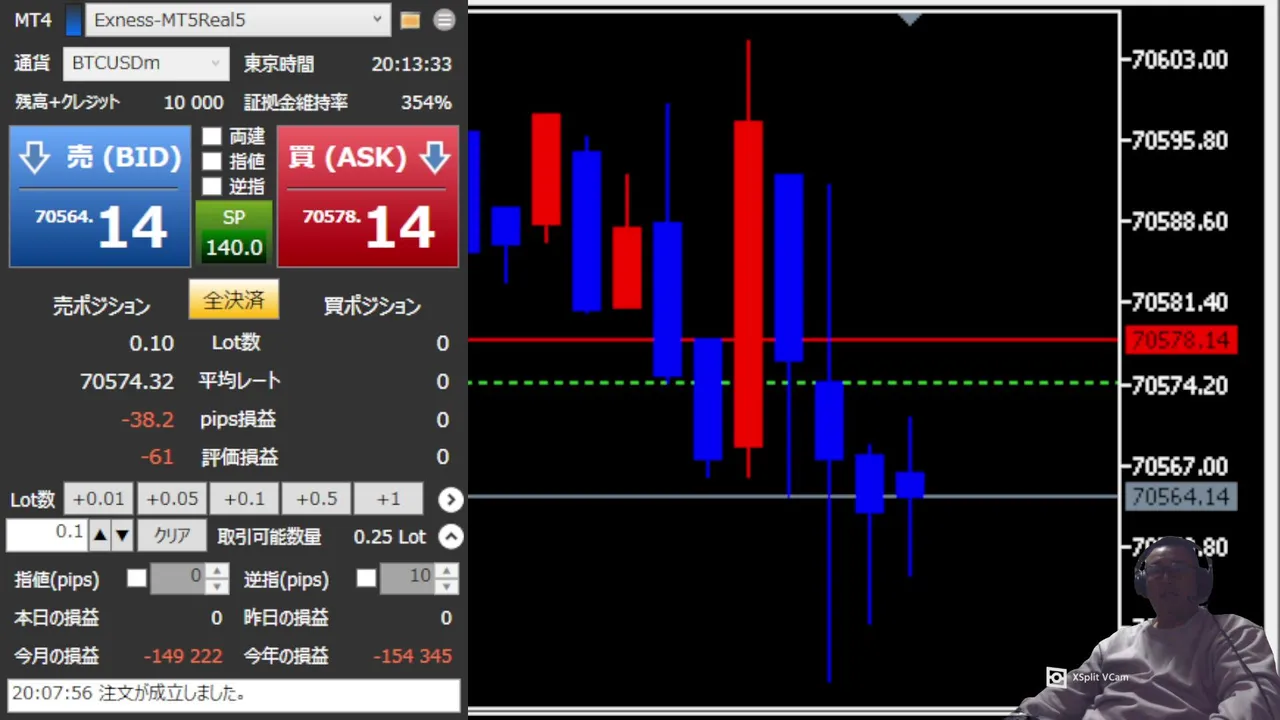Click the 指値(pips) spinner up arrow
The image size is (1280, 720).
pos(217,571)
